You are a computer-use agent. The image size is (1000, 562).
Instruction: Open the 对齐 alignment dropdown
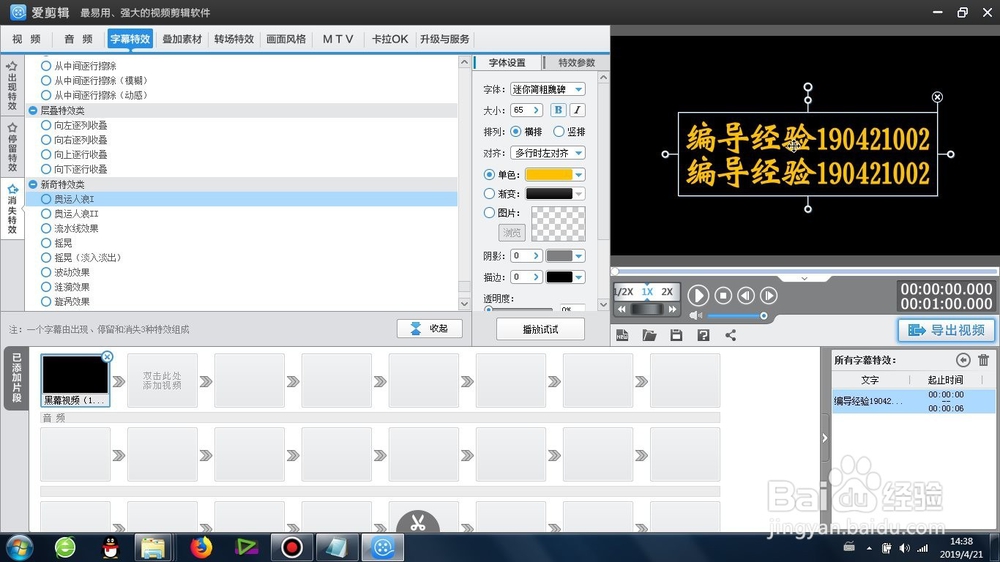coord(547,153)
